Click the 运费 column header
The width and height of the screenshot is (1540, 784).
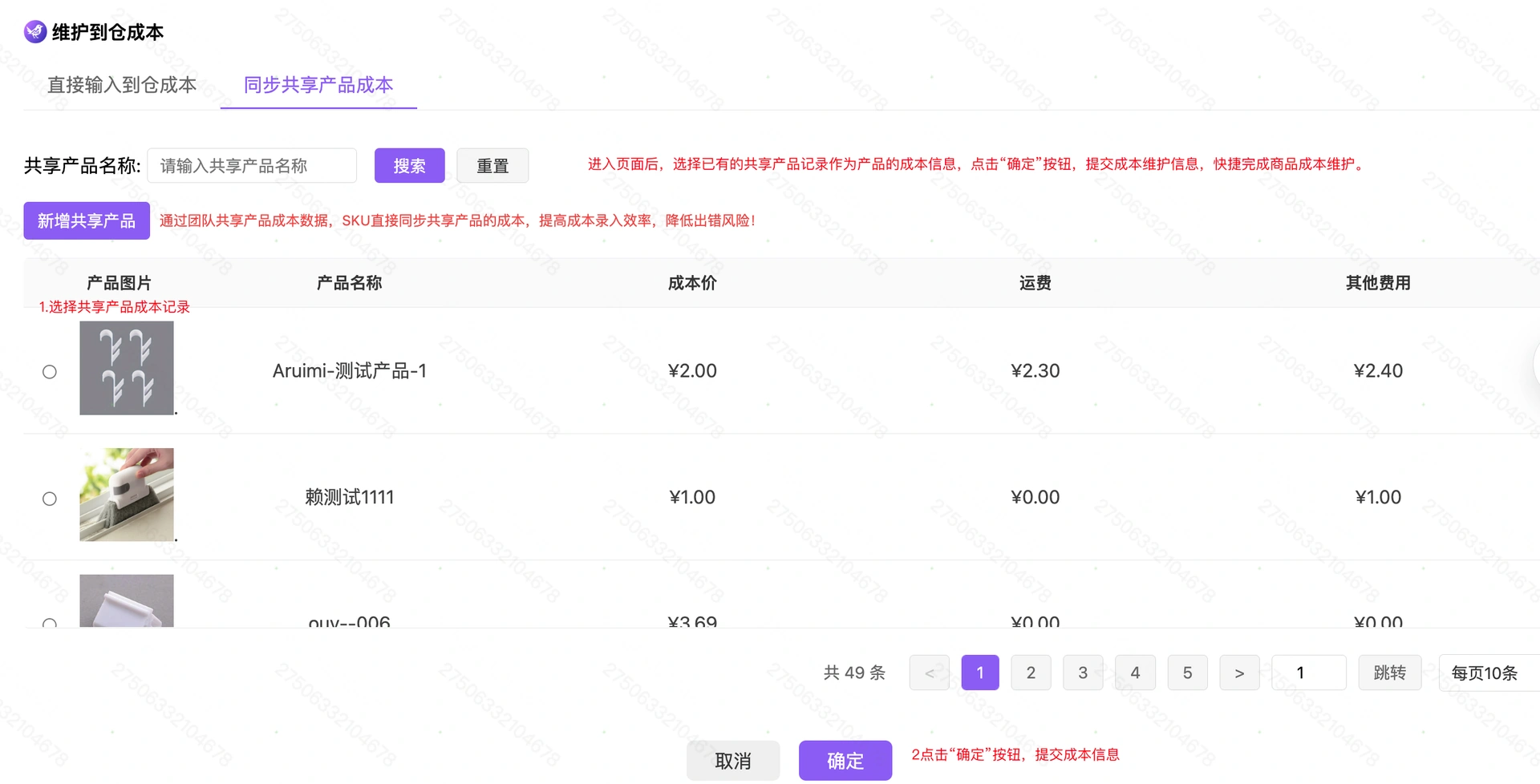[1035, 283]
